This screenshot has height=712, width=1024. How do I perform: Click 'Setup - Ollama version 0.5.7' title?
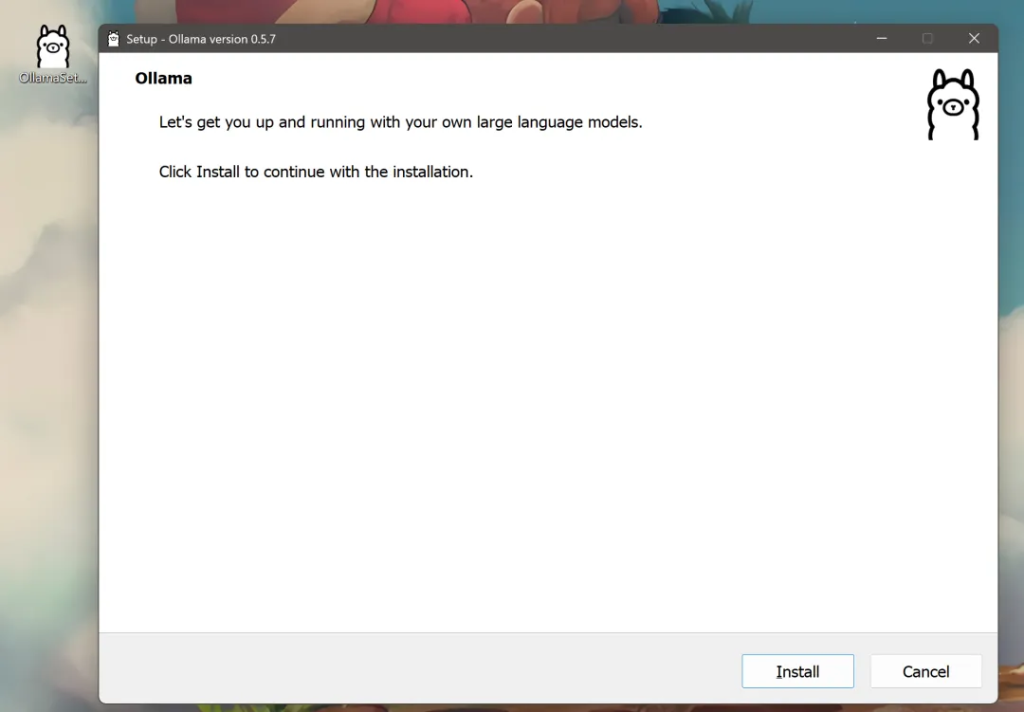coord(201,39)
